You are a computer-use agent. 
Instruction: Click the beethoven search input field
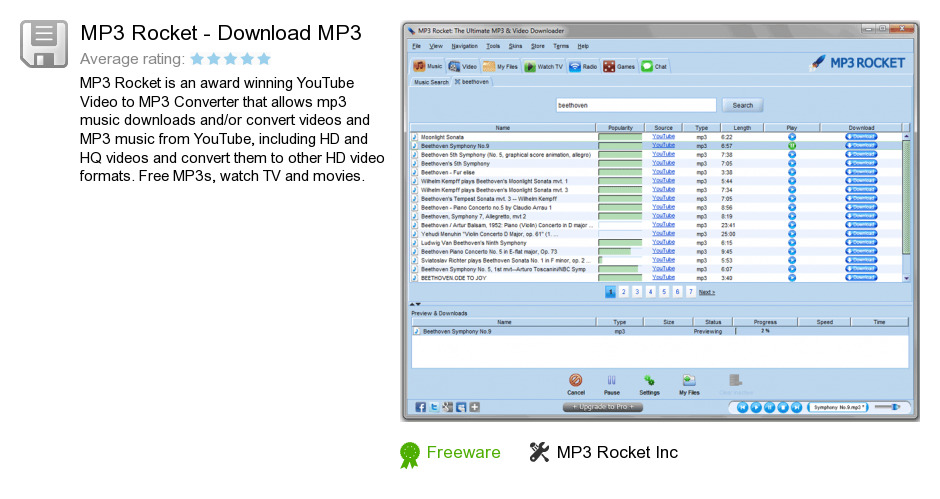635,105
